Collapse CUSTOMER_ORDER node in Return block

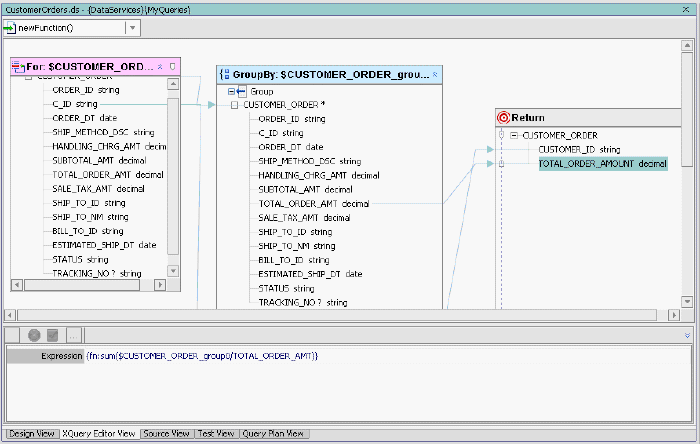(514, 135)
